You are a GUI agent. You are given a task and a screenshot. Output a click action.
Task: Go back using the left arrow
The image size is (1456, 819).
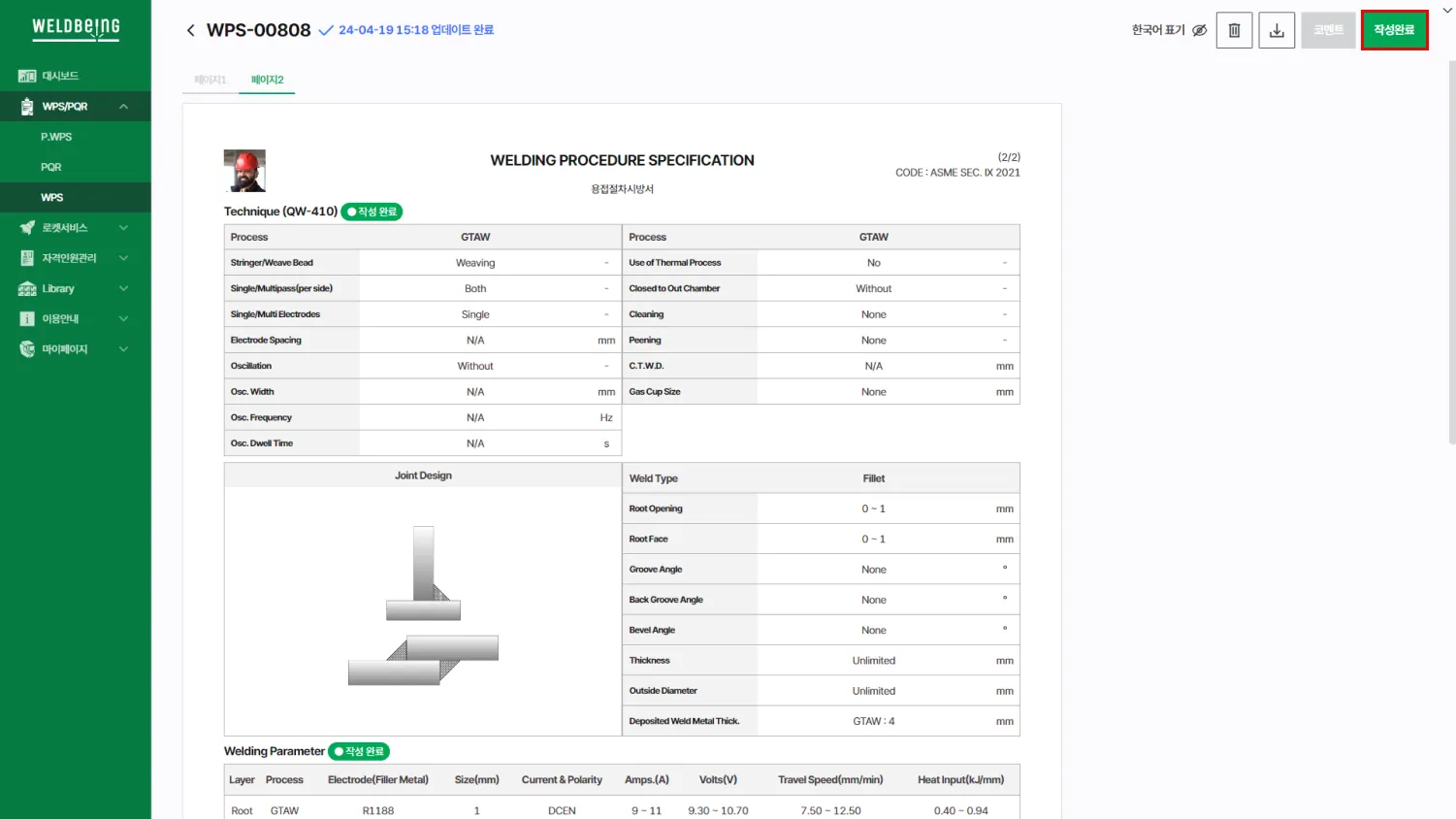190,30
